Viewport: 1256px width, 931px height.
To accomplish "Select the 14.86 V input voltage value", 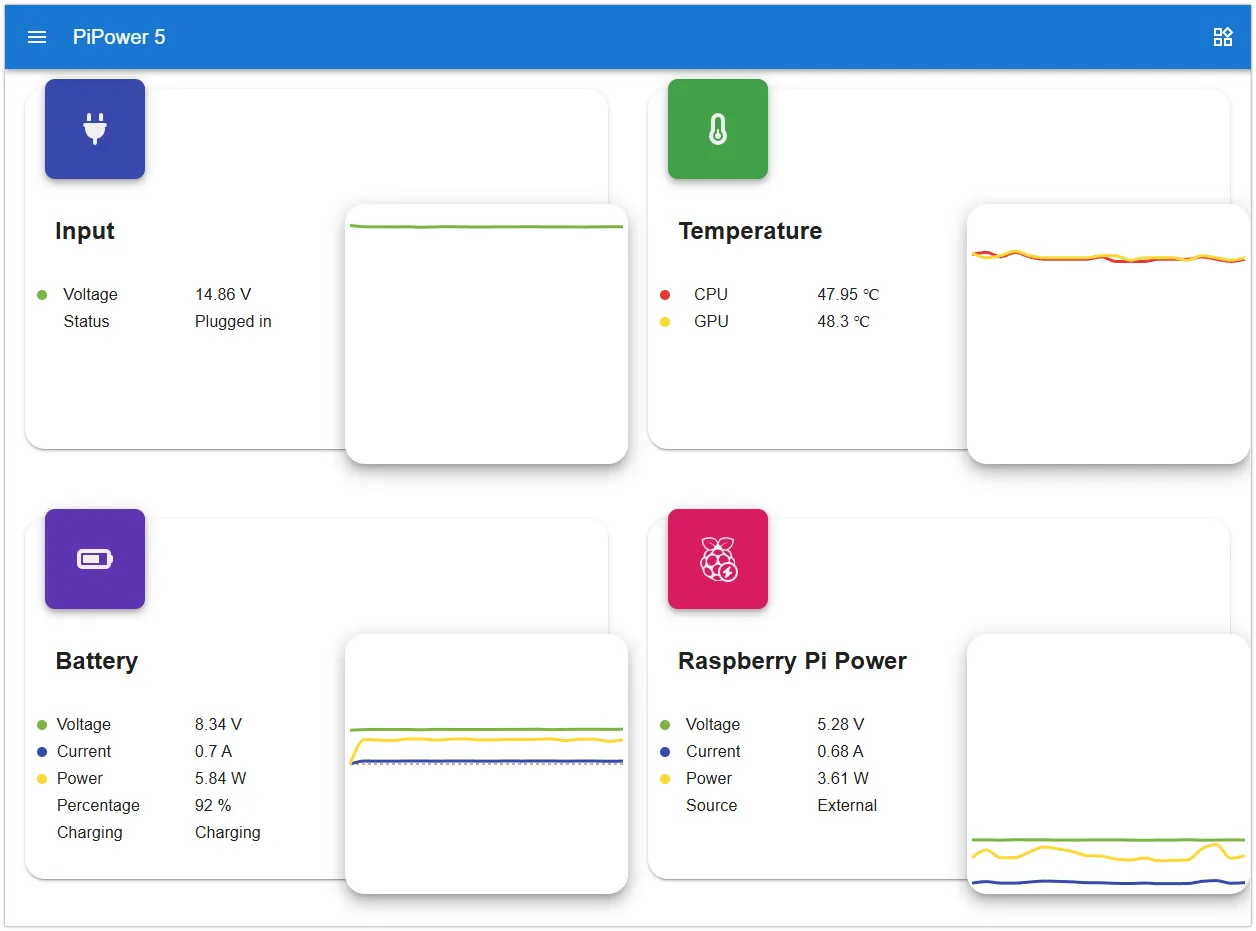I will tap(223, 295).
